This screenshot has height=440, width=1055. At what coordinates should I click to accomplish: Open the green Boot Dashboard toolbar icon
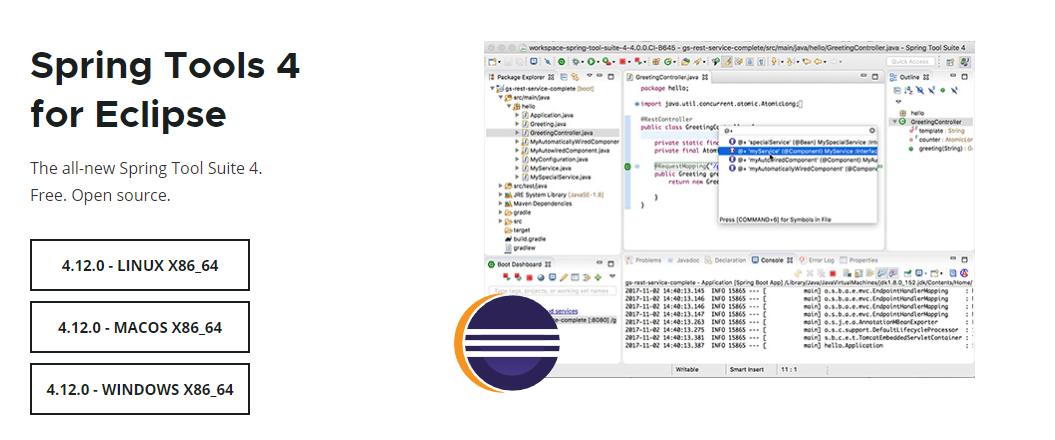[561, 61]
